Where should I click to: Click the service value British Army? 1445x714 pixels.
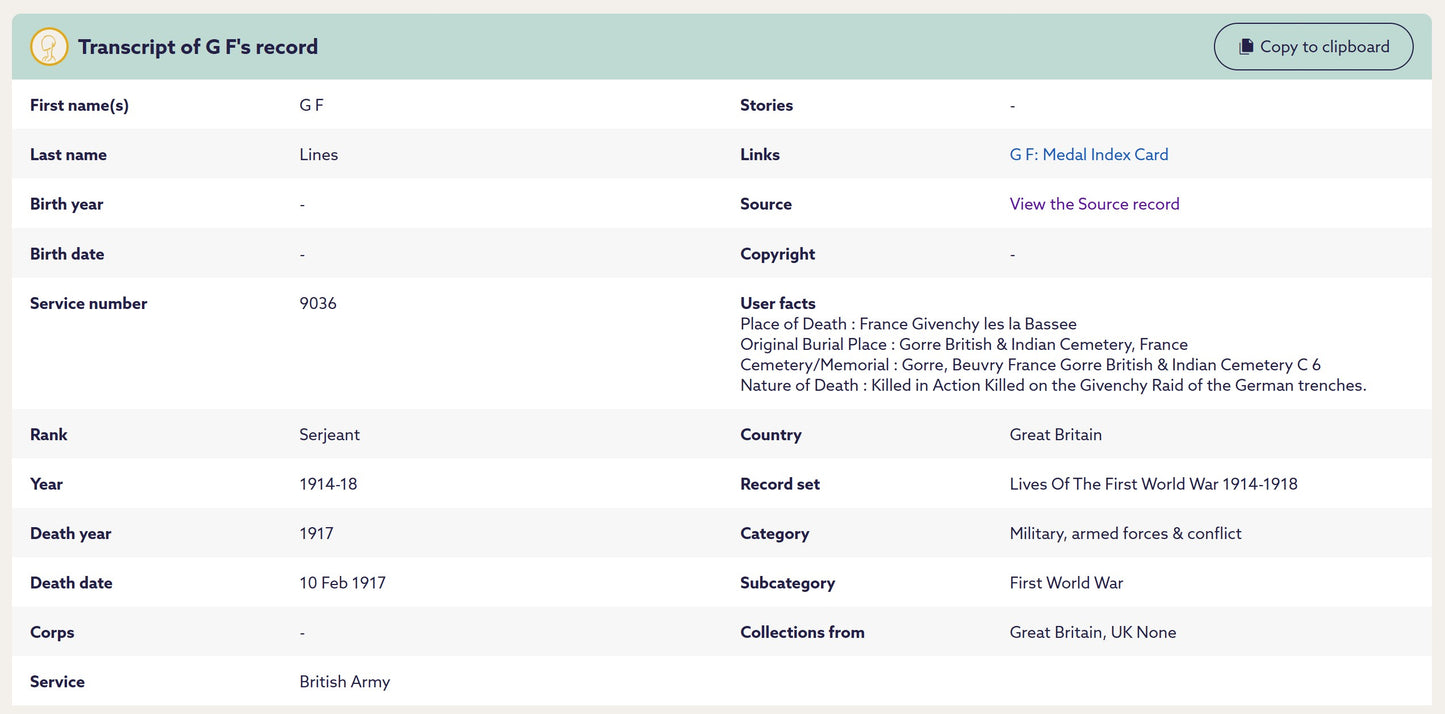point(345,682)
